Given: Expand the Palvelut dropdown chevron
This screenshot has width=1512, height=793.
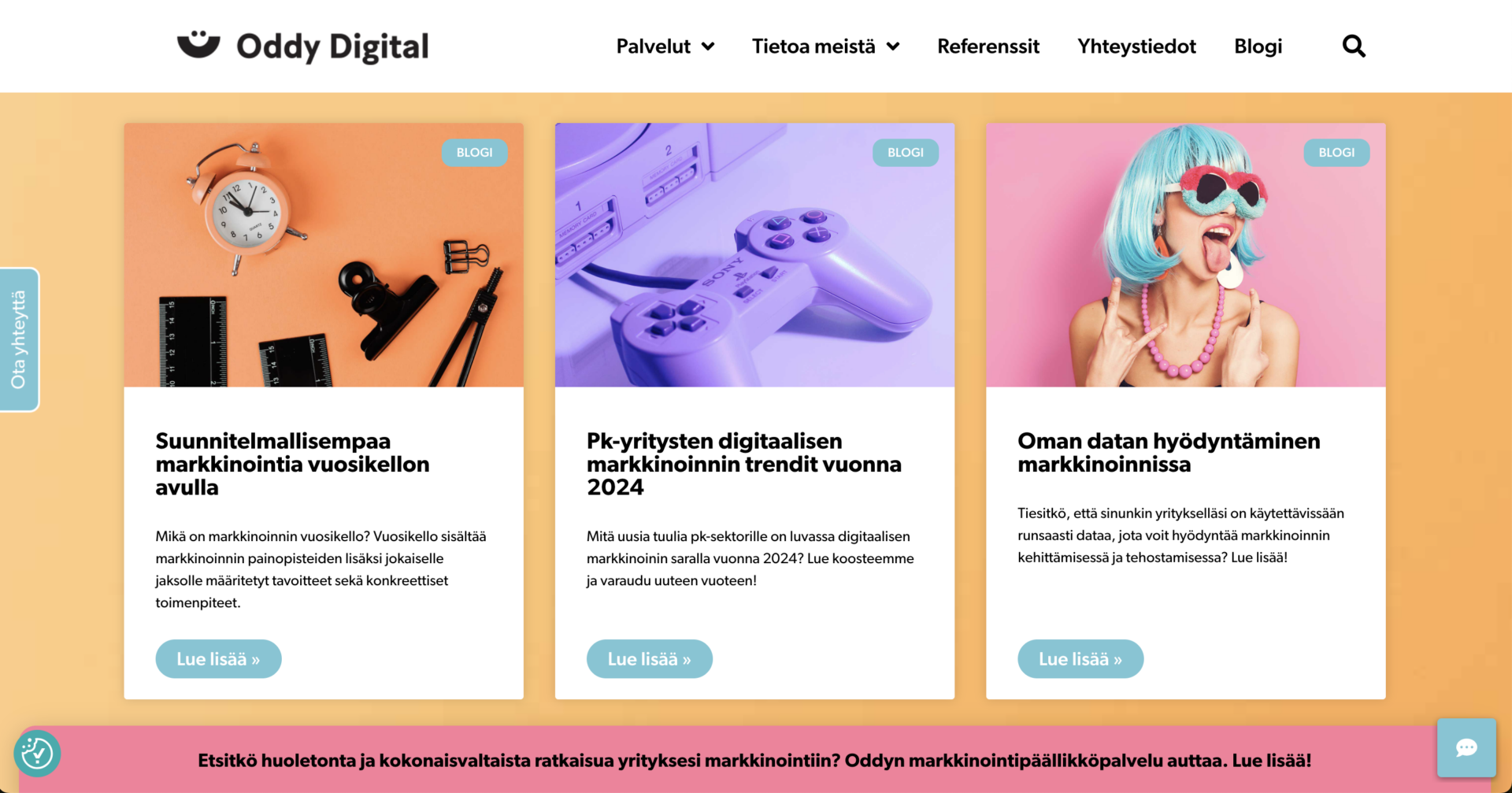Looking at the screenshot, I should [708, 46].
